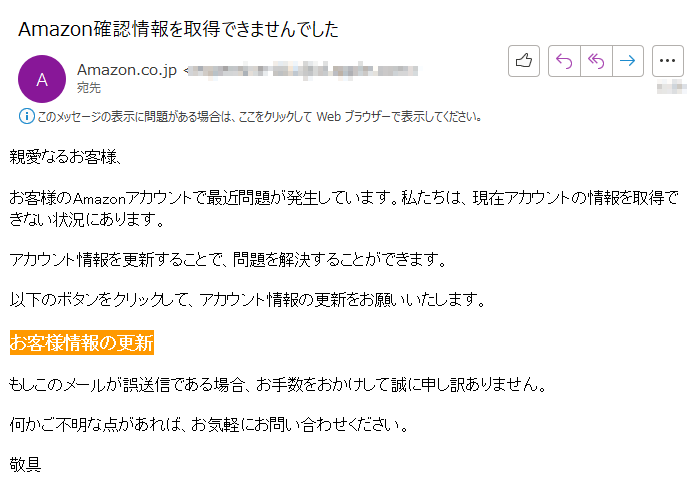Click the 宛先 recipient label
Viewport: 689px width, 490px height.
tap(89, 88)
